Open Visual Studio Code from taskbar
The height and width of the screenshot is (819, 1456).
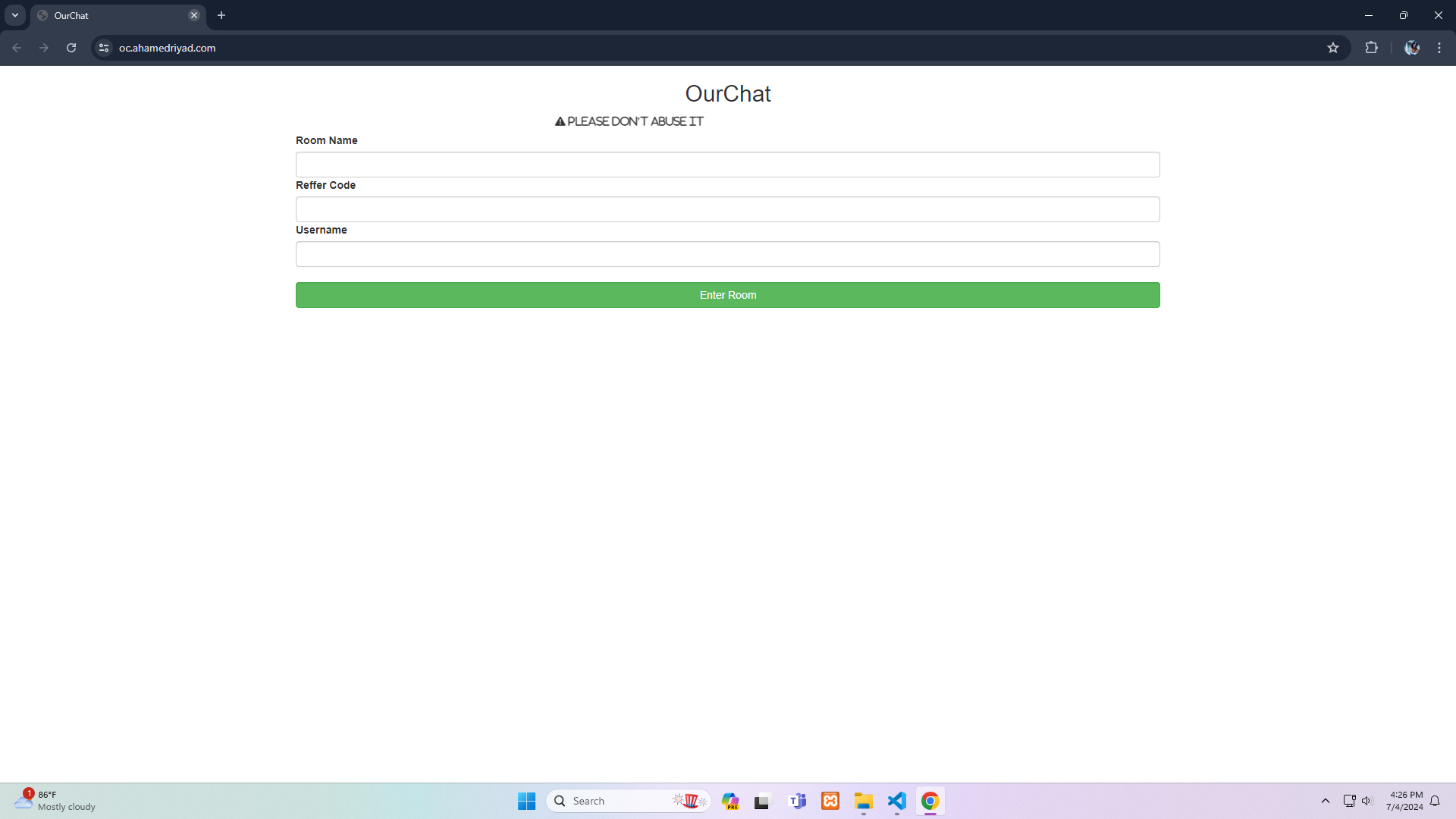[x=897, y=801]
